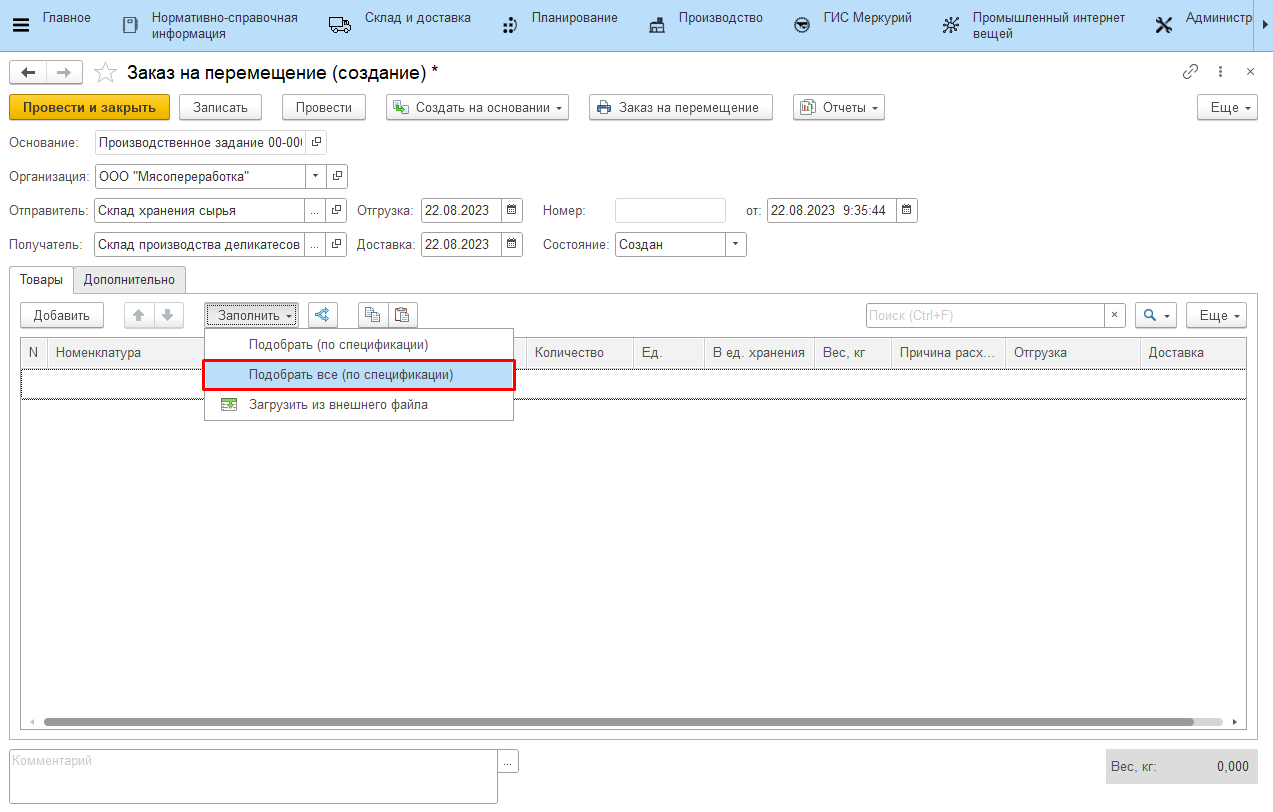The image size is (1273, 812).
Task: Open the Основание linked document icon
Action: (316, 142)
